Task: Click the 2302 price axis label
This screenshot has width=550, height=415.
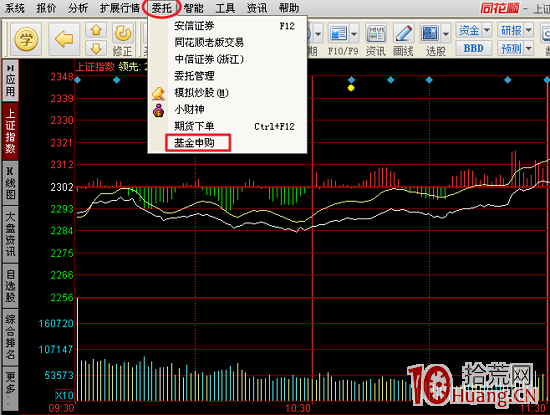Action: [x=62, y=187]
